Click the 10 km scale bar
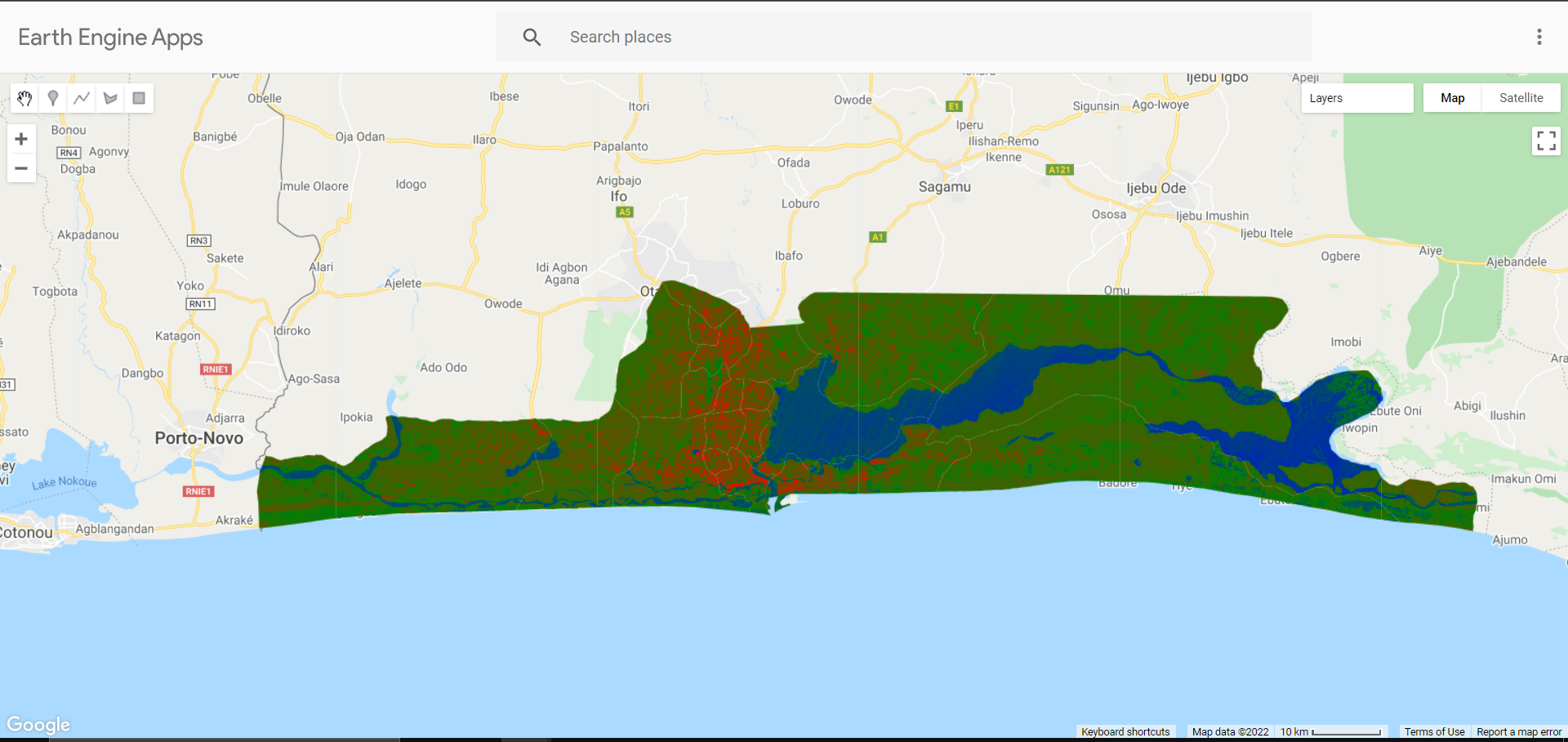This screenshot has width=1568, height=742. (x=1331, y=731)
